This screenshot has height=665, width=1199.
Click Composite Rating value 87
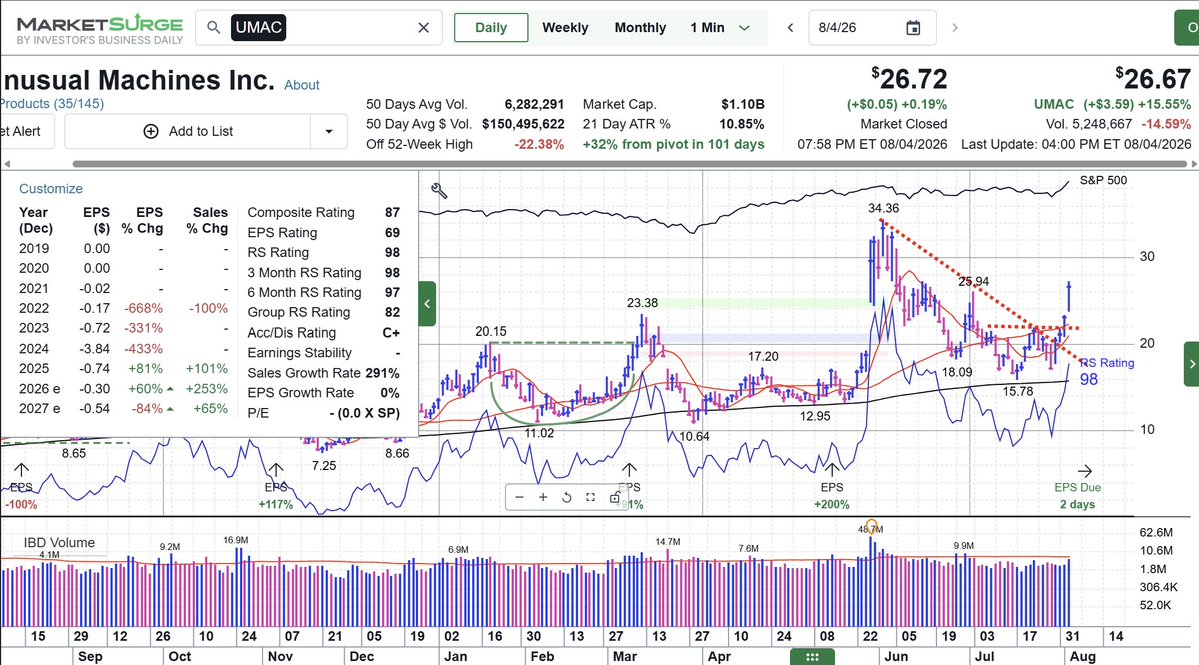392,212
